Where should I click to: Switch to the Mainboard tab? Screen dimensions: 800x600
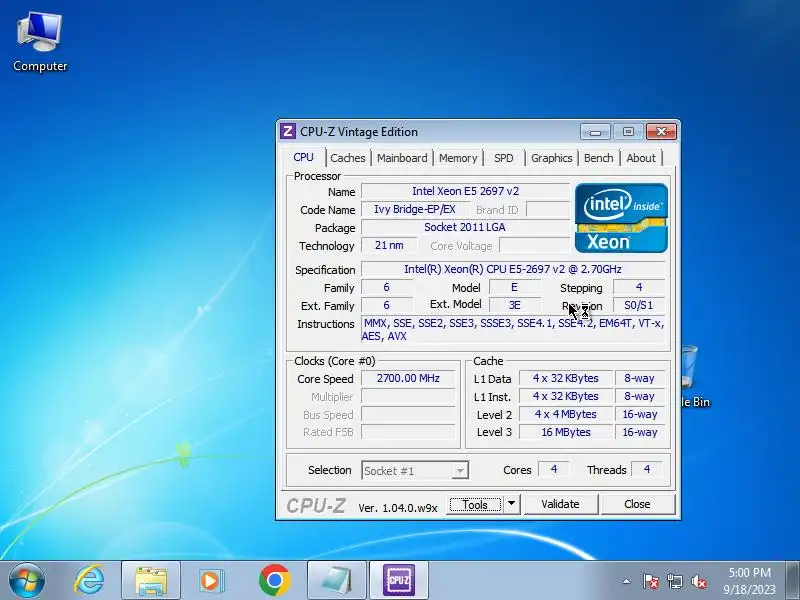[x=402, y=158]
